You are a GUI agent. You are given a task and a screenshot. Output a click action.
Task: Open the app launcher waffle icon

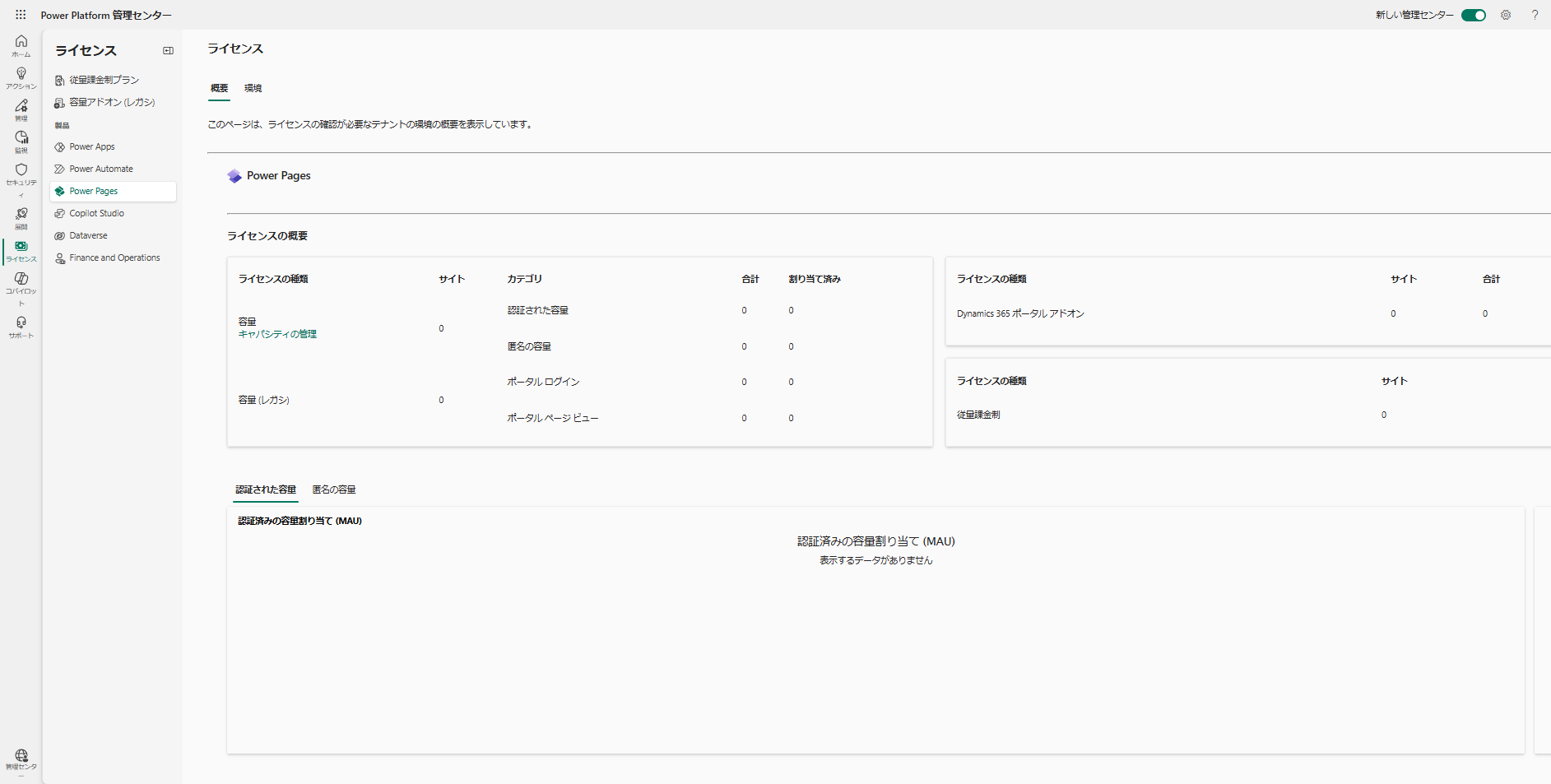(21, 15)
